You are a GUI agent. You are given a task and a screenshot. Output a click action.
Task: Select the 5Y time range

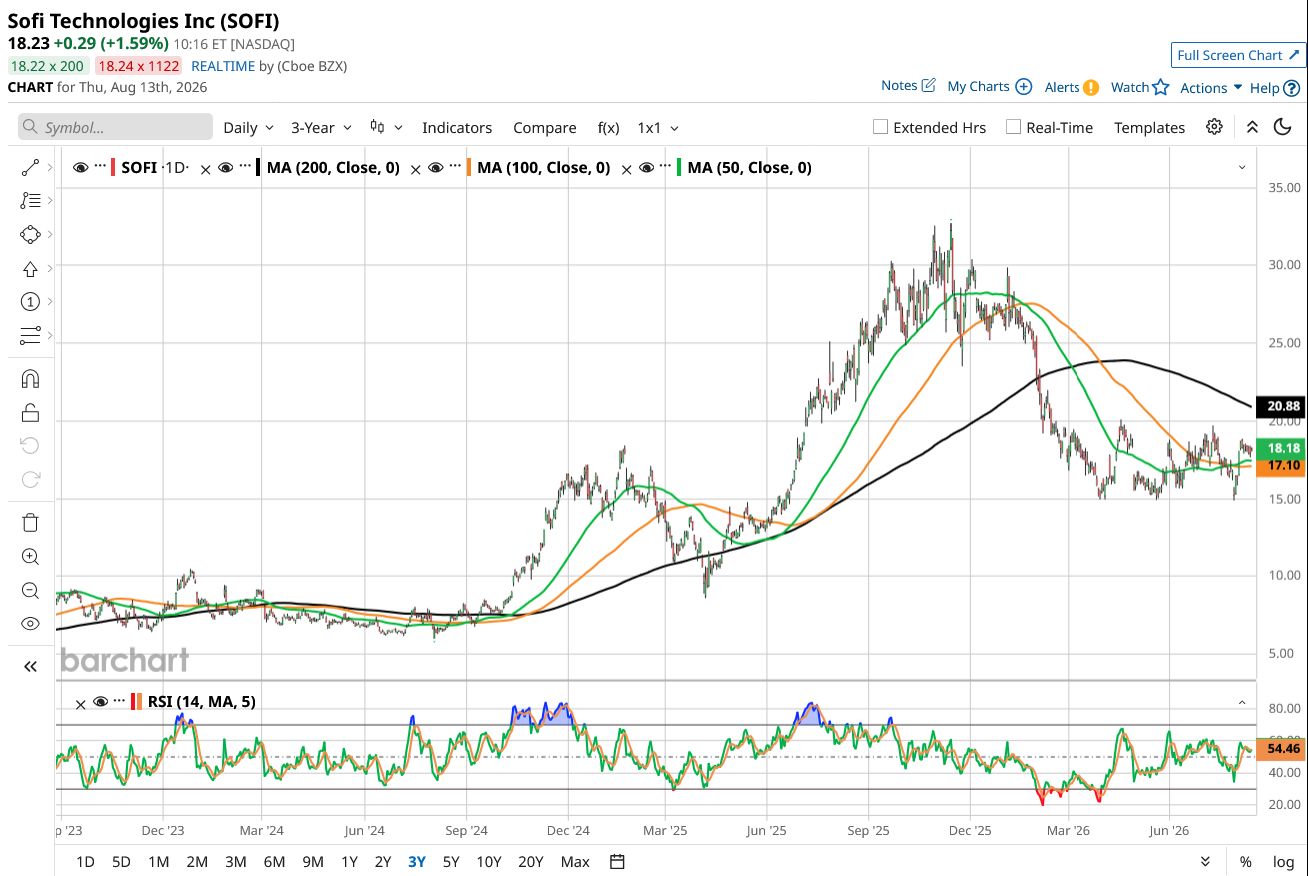[451, 862]
